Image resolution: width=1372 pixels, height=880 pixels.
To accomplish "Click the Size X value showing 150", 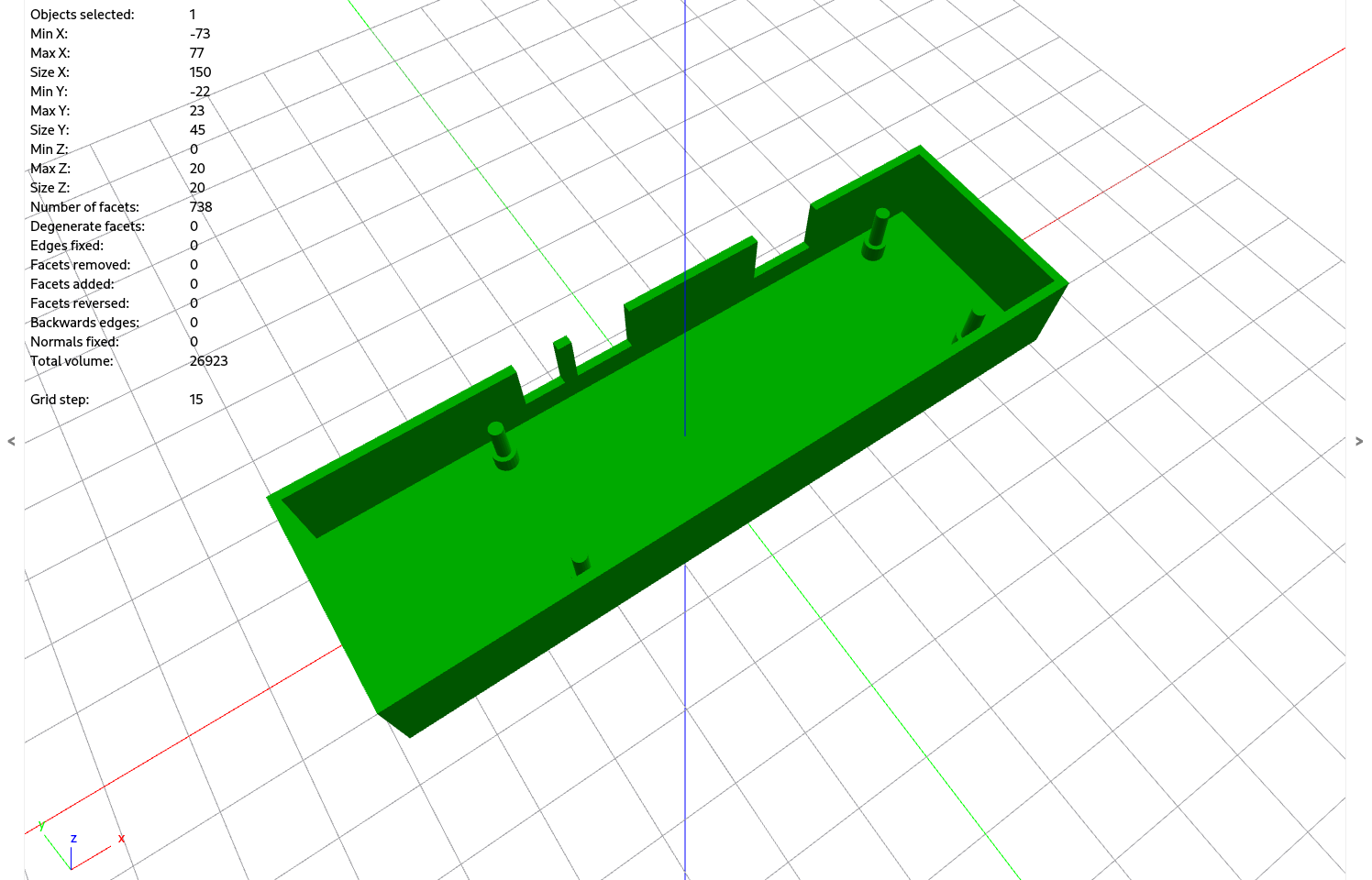I will click(x=200, y=71).
